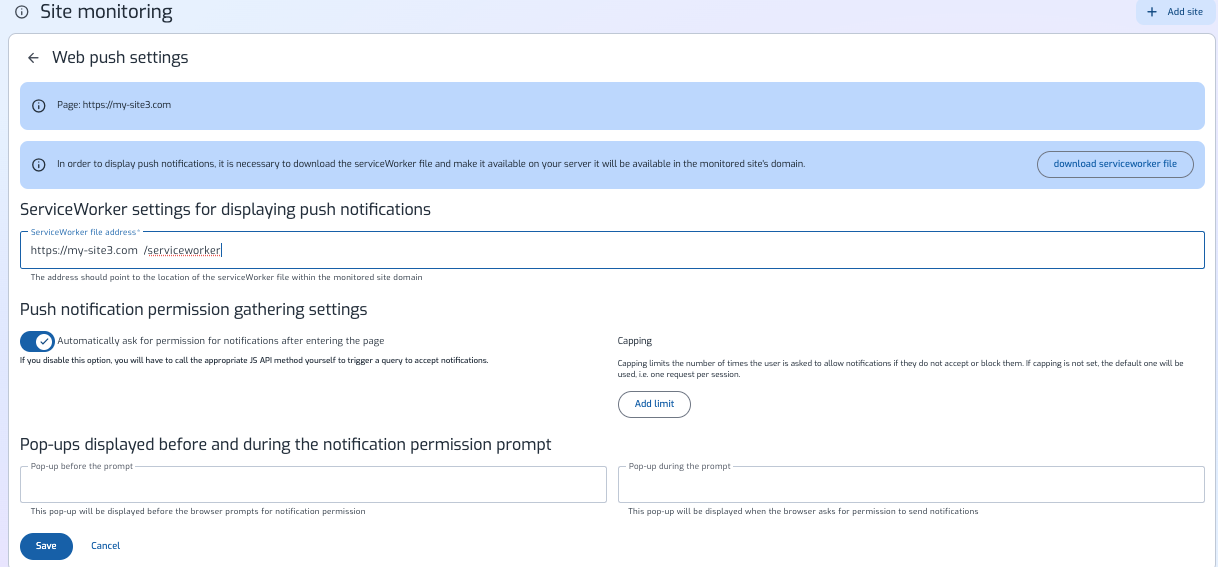1218x567 pixels.
Task: Click the back arrow next to Web push settings
Action: tap(33, 58)
